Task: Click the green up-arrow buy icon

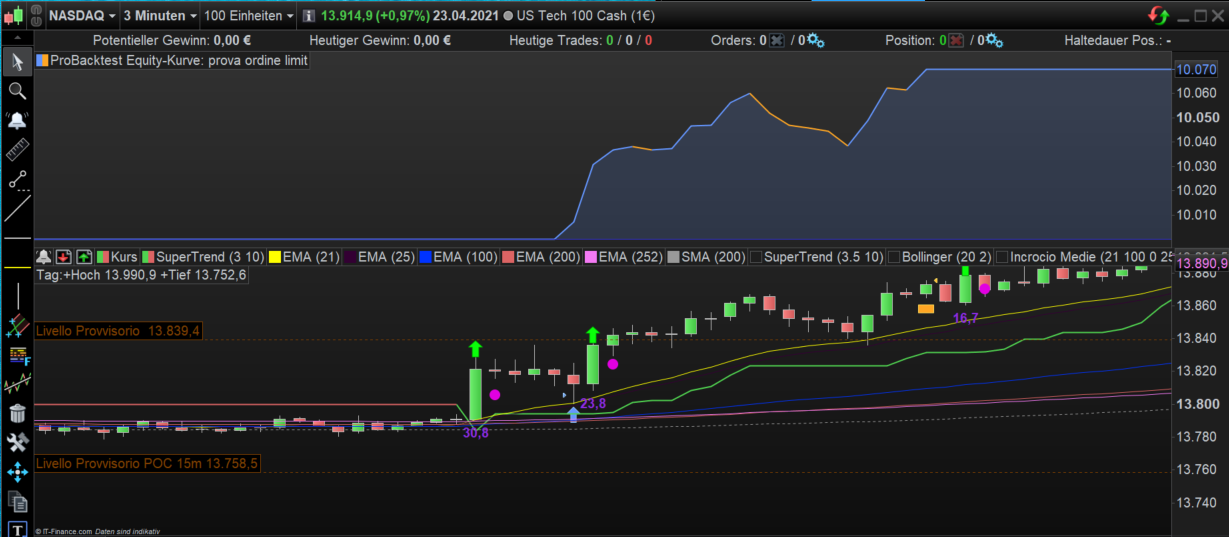Action: [84, 256]
